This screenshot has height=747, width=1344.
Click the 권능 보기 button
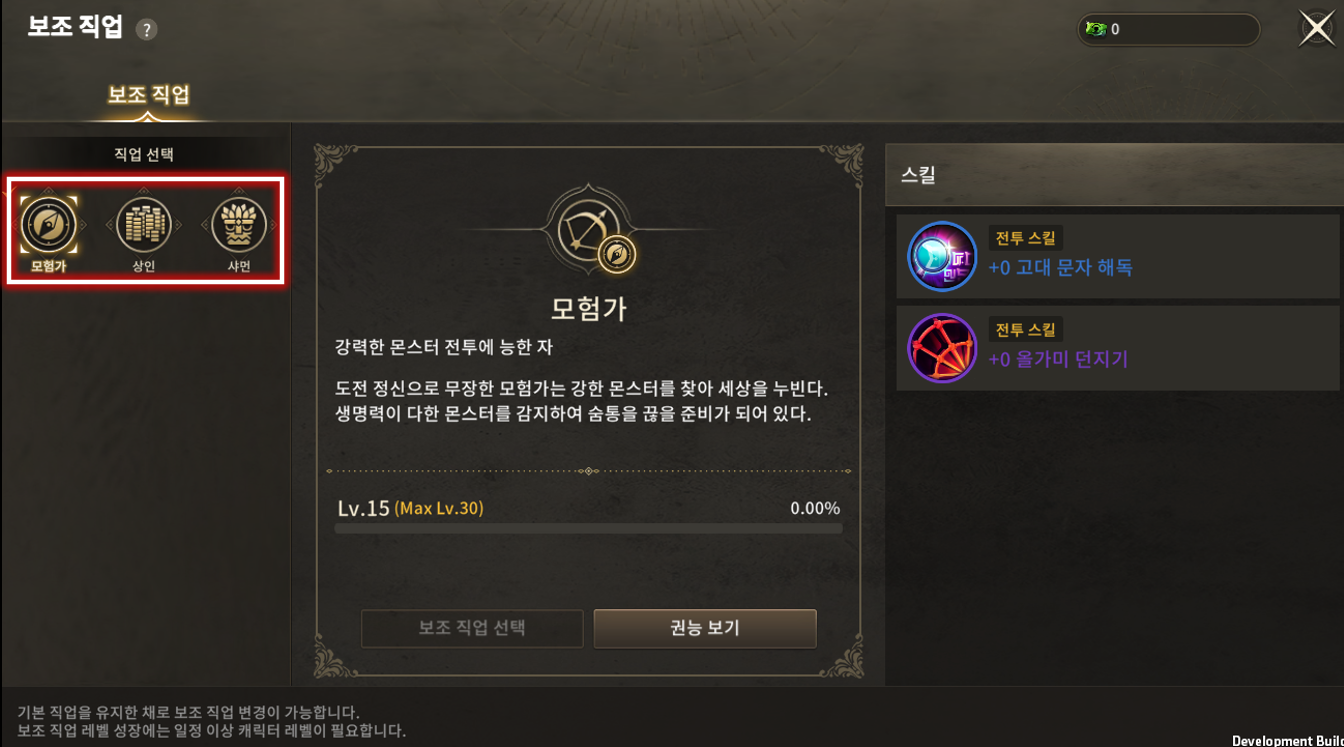tap(705, 628)
